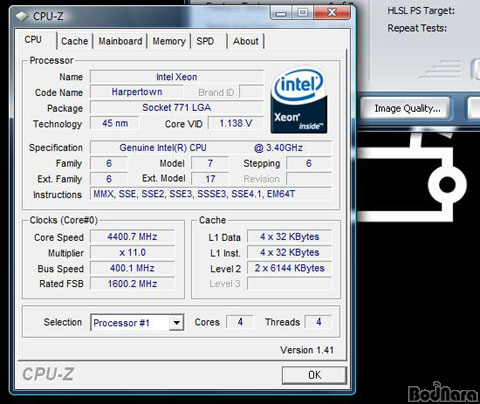Show the About tab
Screen dimensions: 480x404
coord(246,41)
